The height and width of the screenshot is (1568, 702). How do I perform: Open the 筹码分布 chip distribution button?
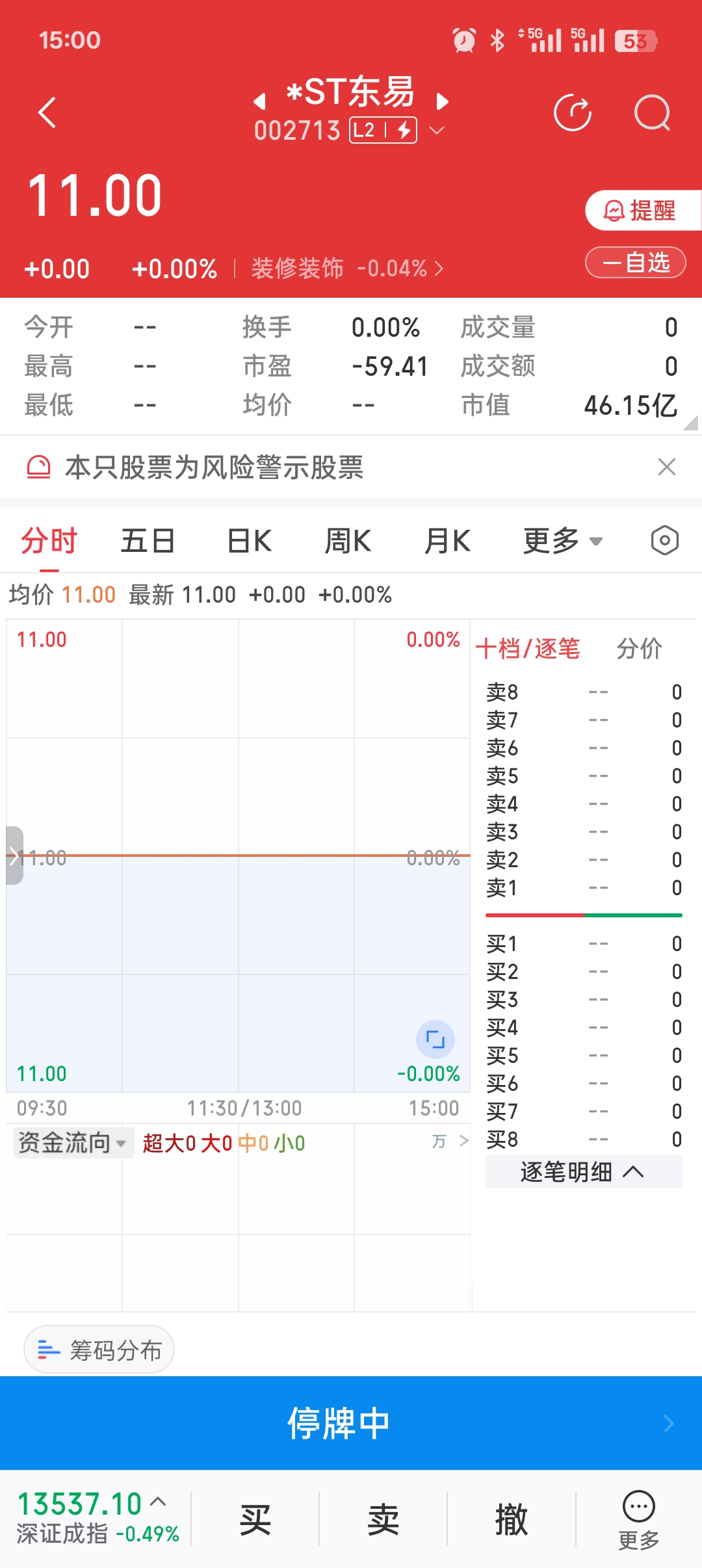pos(99,1350)
